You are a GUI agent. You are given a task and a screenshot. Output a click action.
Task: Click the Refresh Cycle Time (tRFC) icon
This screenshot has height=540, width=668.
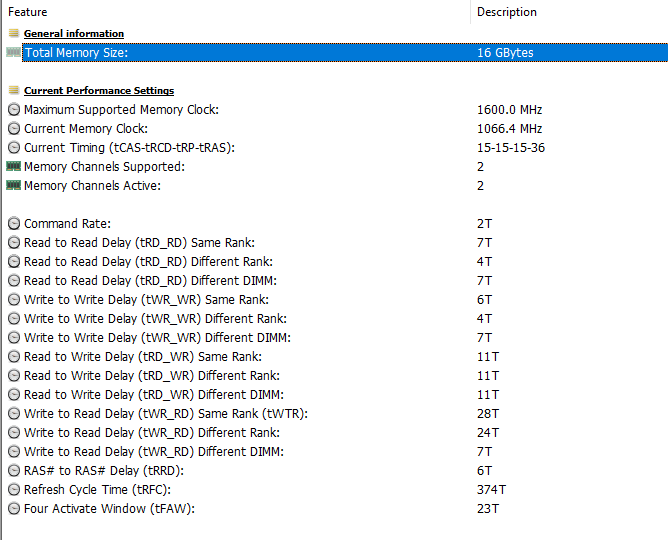coord(13,490)
